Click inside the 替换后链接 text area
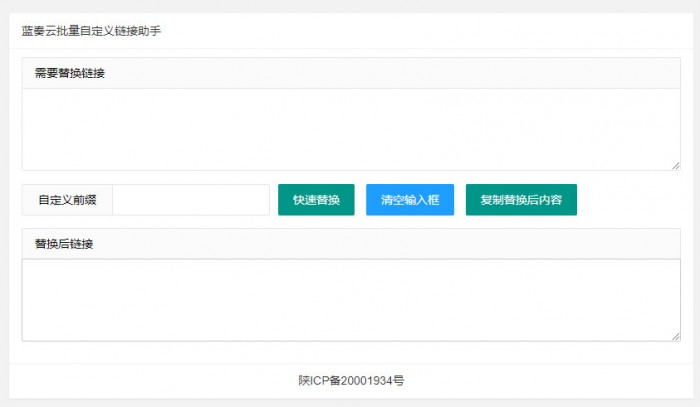The width and height of the screenshot is (700, 407). pos(350,300)
